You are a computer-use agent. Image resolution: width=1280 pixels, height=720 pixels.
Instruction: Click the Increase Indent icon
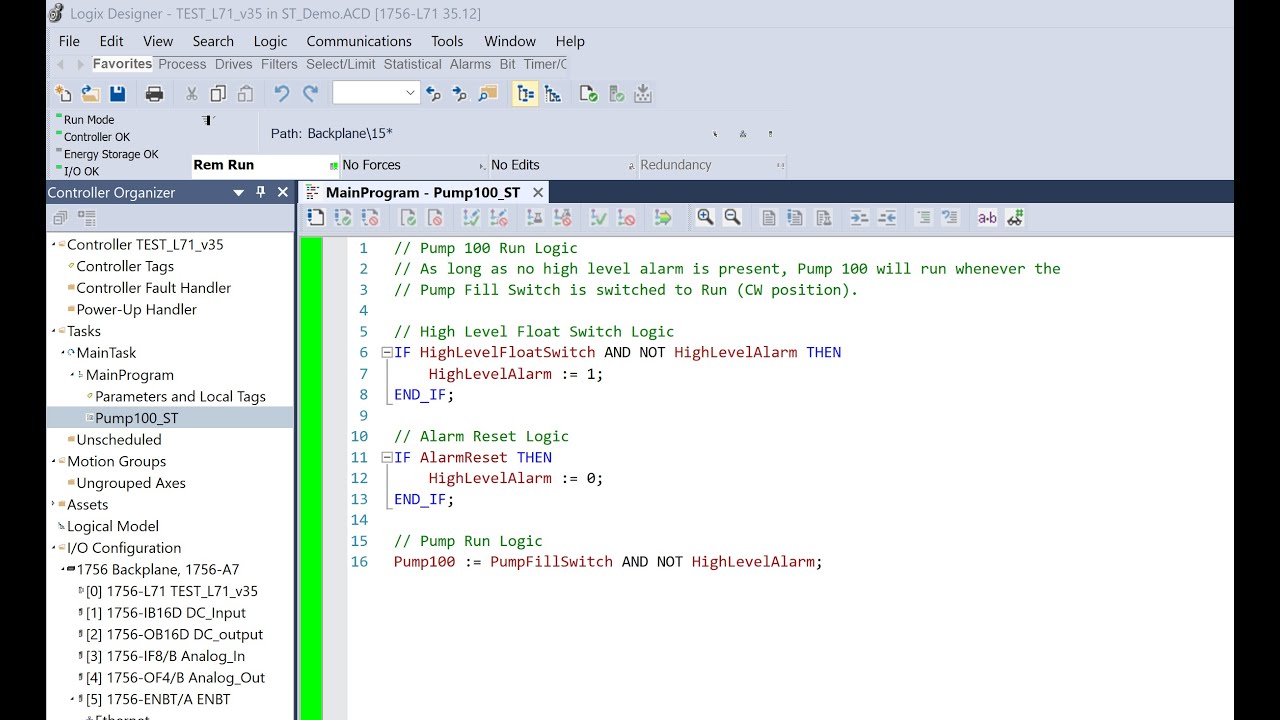859,217
